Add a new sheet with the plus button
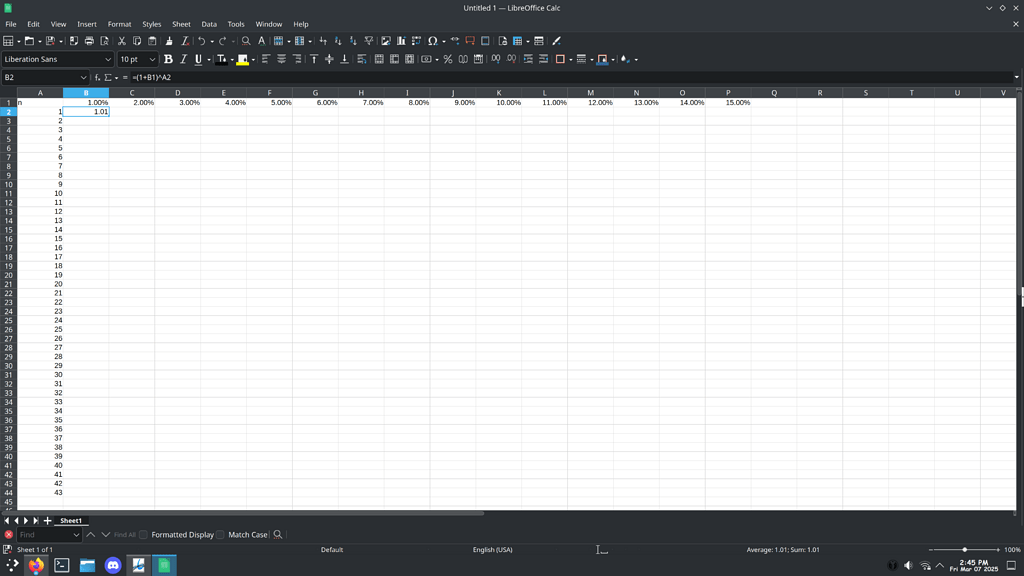 (x=46, y=520)
